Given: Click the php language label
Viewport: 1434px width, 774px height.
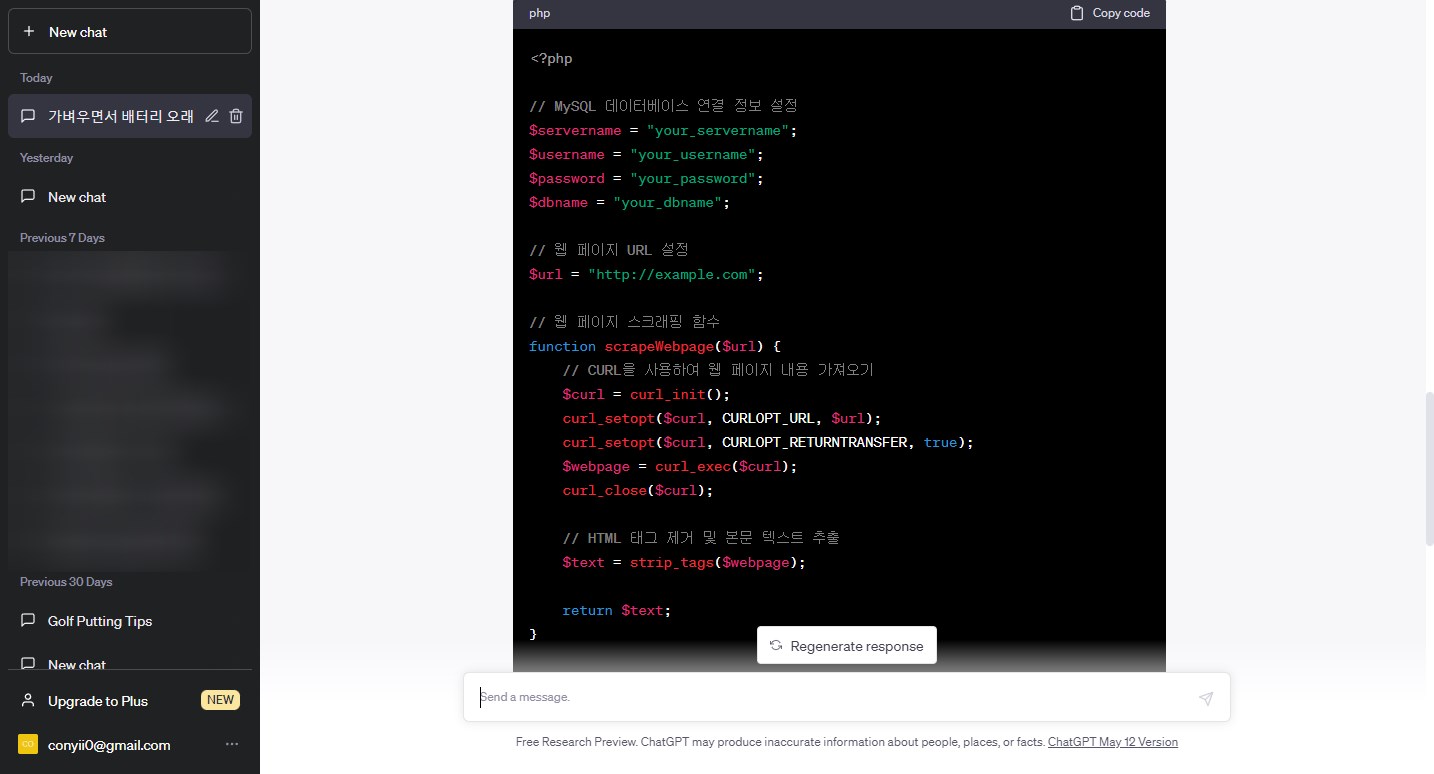Looking at the screenshot, I should (540, 13).
